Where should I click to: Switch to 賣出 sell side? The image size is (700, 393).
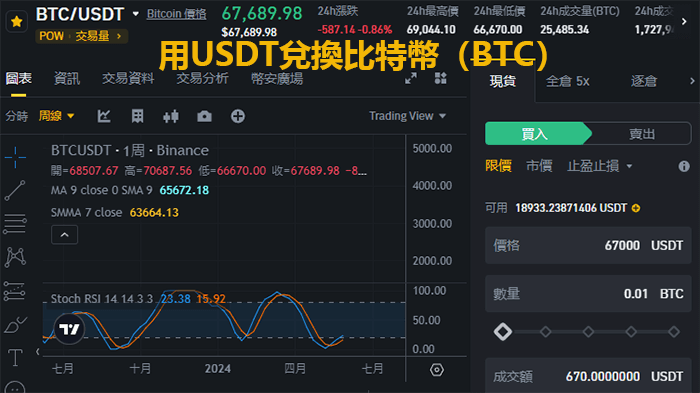[x=642, y=134]
